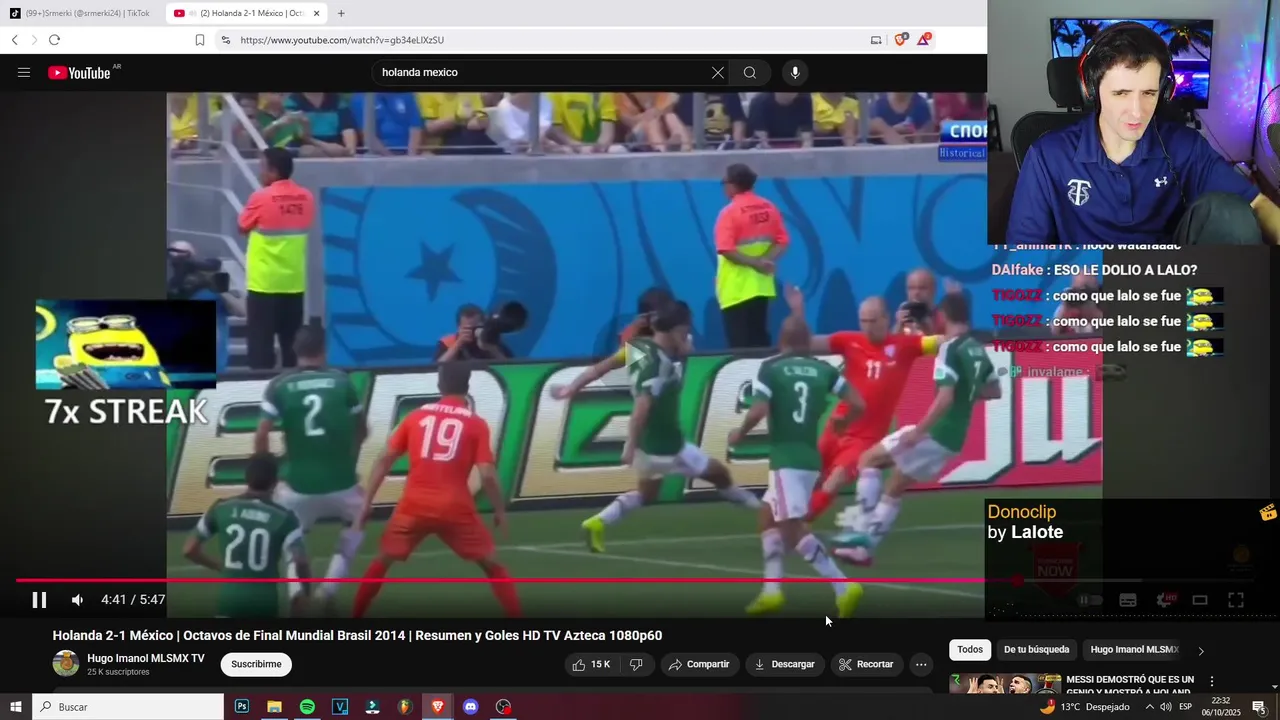Click the Recortar button
This screenshot has width=1280, height=720.
click(x=866, y=664)
